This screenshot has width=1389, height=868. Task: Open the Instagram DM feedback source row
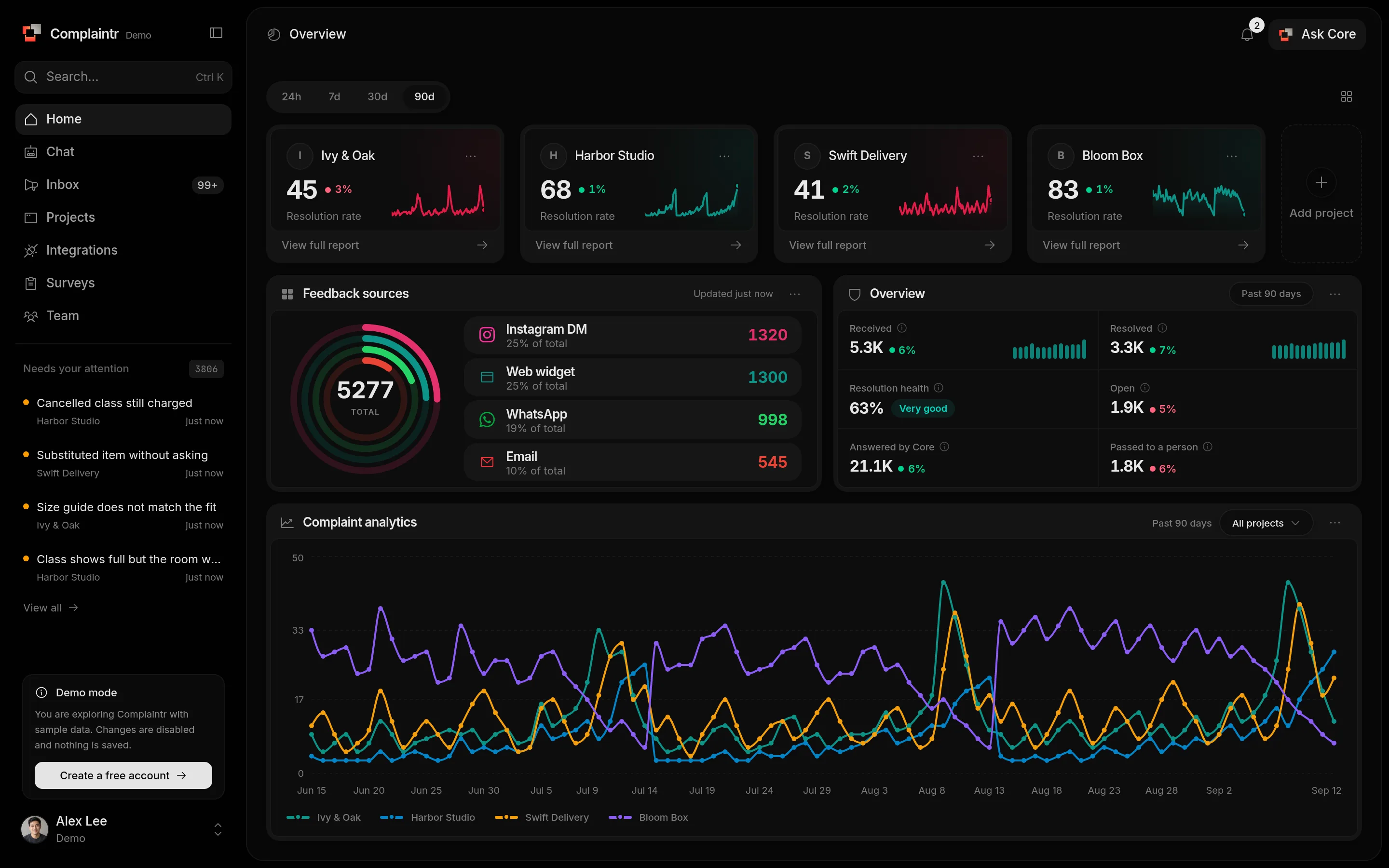[x=632, y=335]
